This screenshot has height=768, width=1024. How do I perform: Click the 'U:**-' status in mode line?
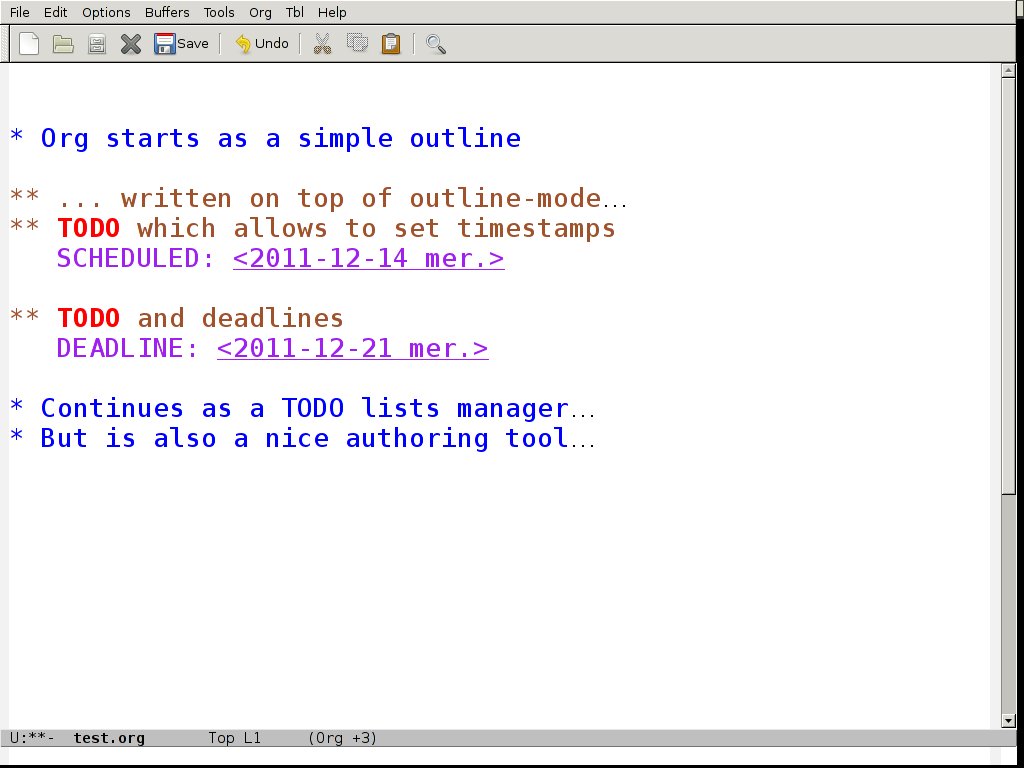[32, 738]
